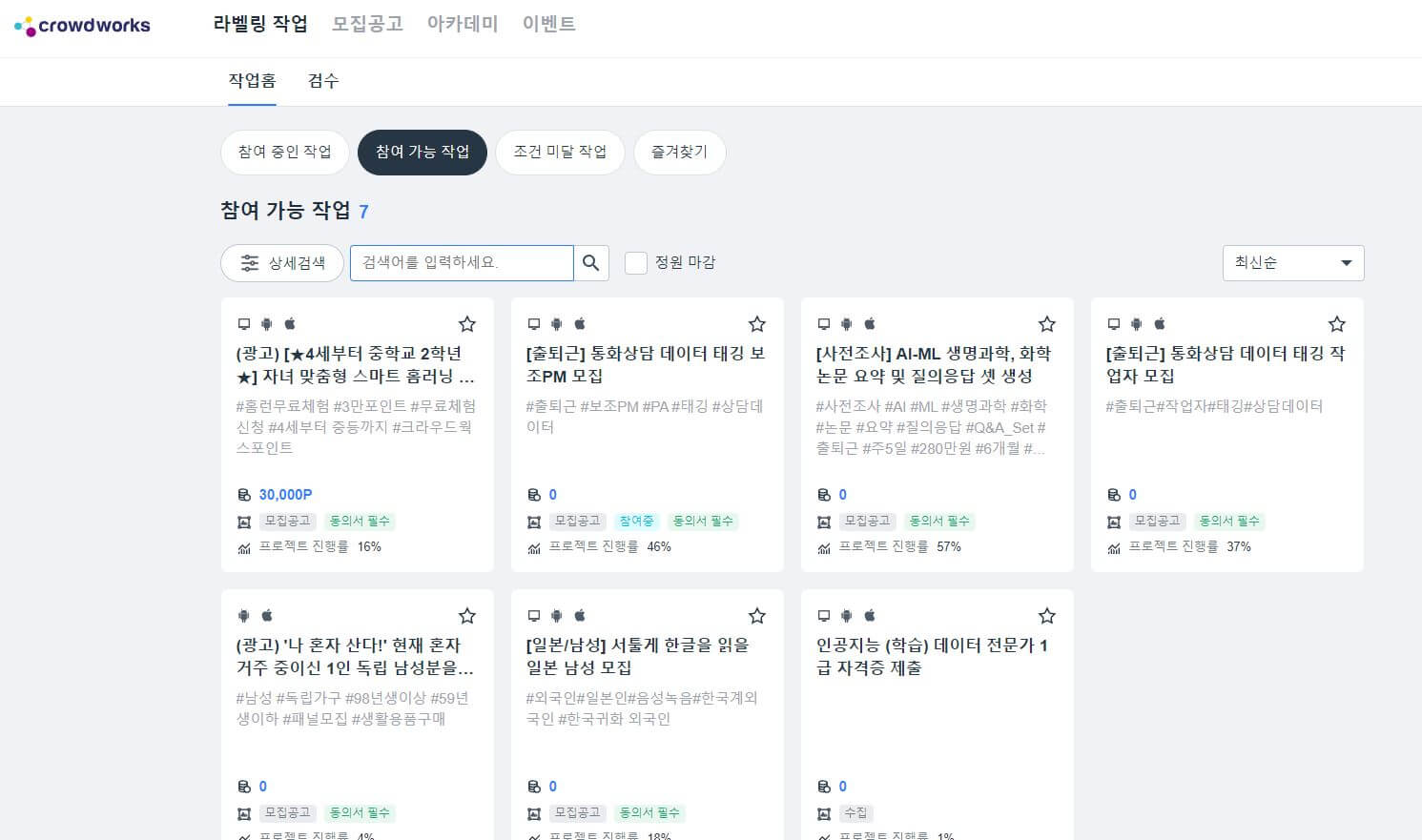Click the coin icon next to 30,000P

[x=245, y=494]
